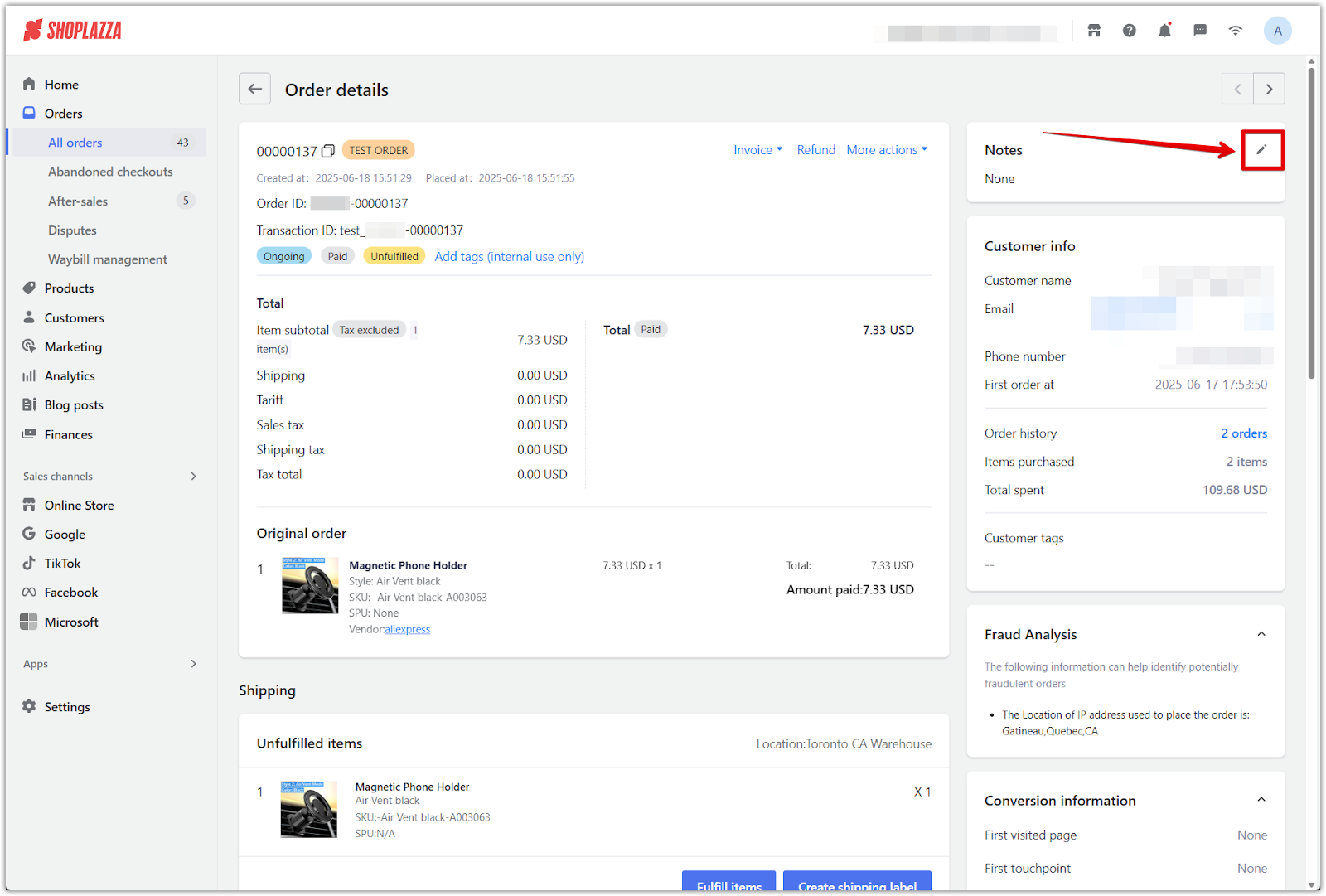Go to Home in the sidebar
This screenshot has height=896, width=1326.
pyautogui.click(x=61, y=85)
